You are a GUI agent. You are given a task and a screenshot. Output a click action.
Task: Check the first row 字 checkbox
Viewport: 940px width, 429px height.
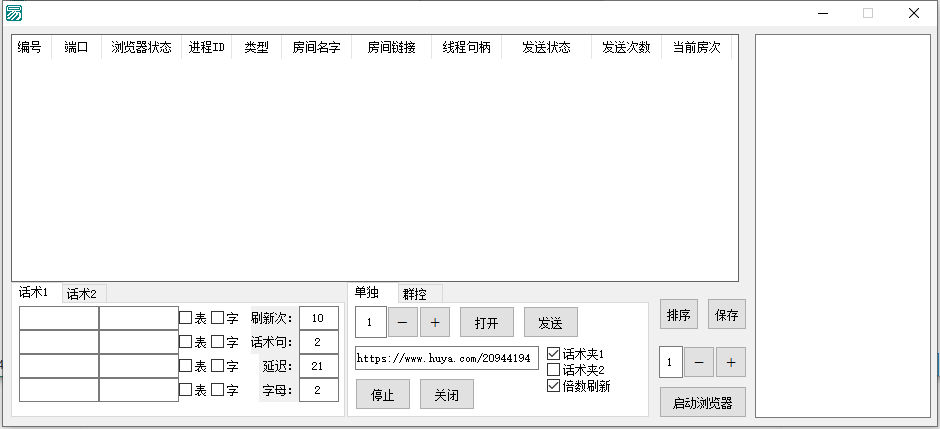[218, 318]
